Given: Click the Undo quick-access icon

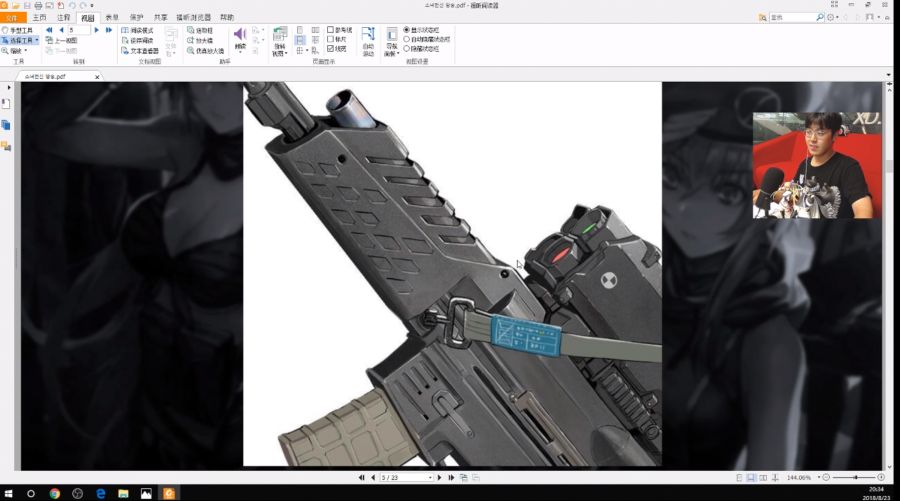Looking at the screenshot, I should point(72,5).
